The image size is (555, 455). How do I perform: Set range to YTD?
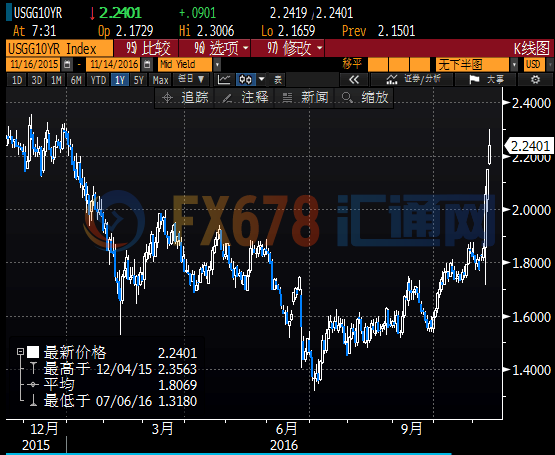pos(98,80)
